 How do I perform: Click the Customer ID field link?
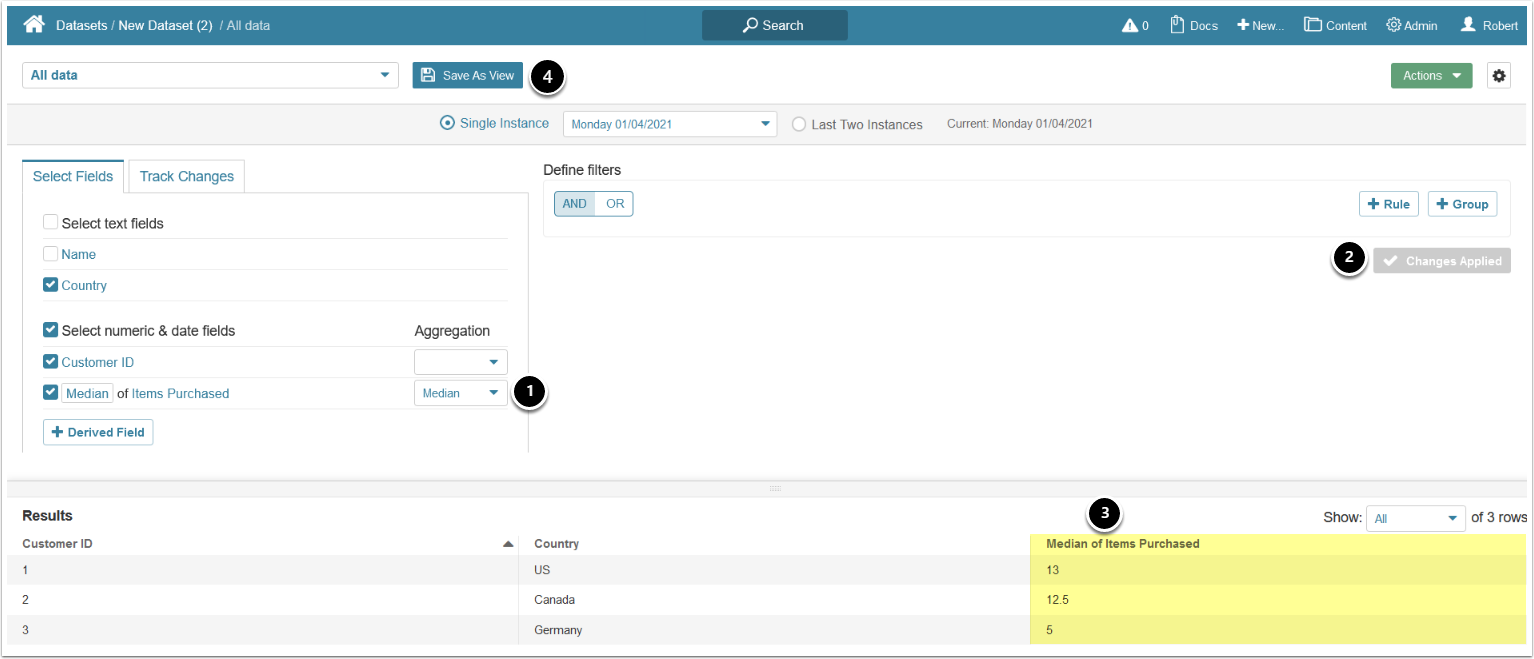click(x=98, y=362)
